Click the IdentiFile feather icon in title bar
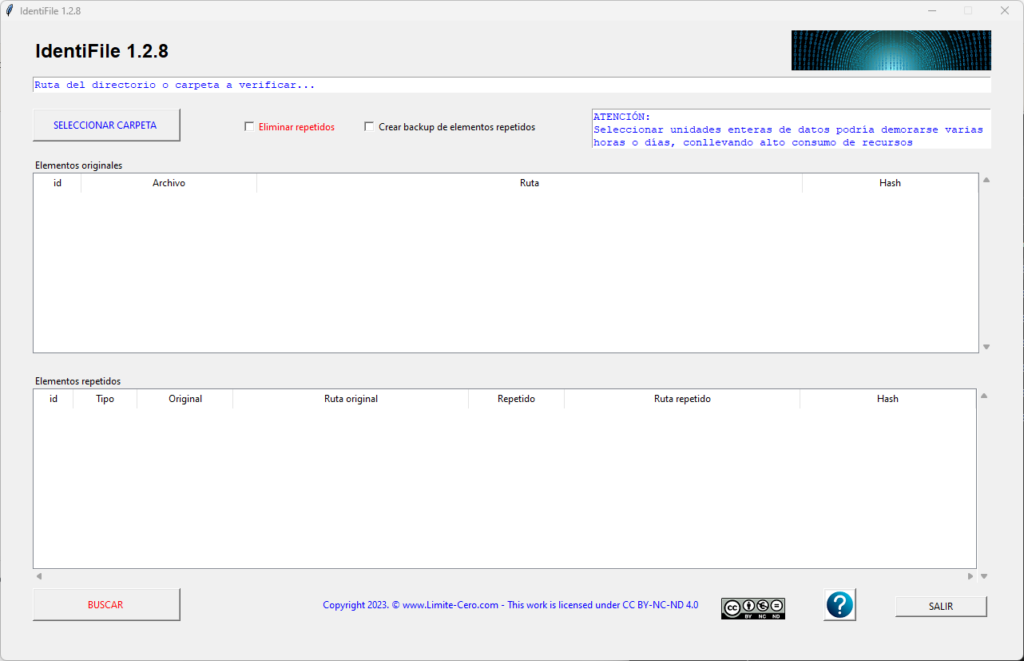Viewport: 1024px width, 661px height. pyautogui.click(x=9, y=10)
